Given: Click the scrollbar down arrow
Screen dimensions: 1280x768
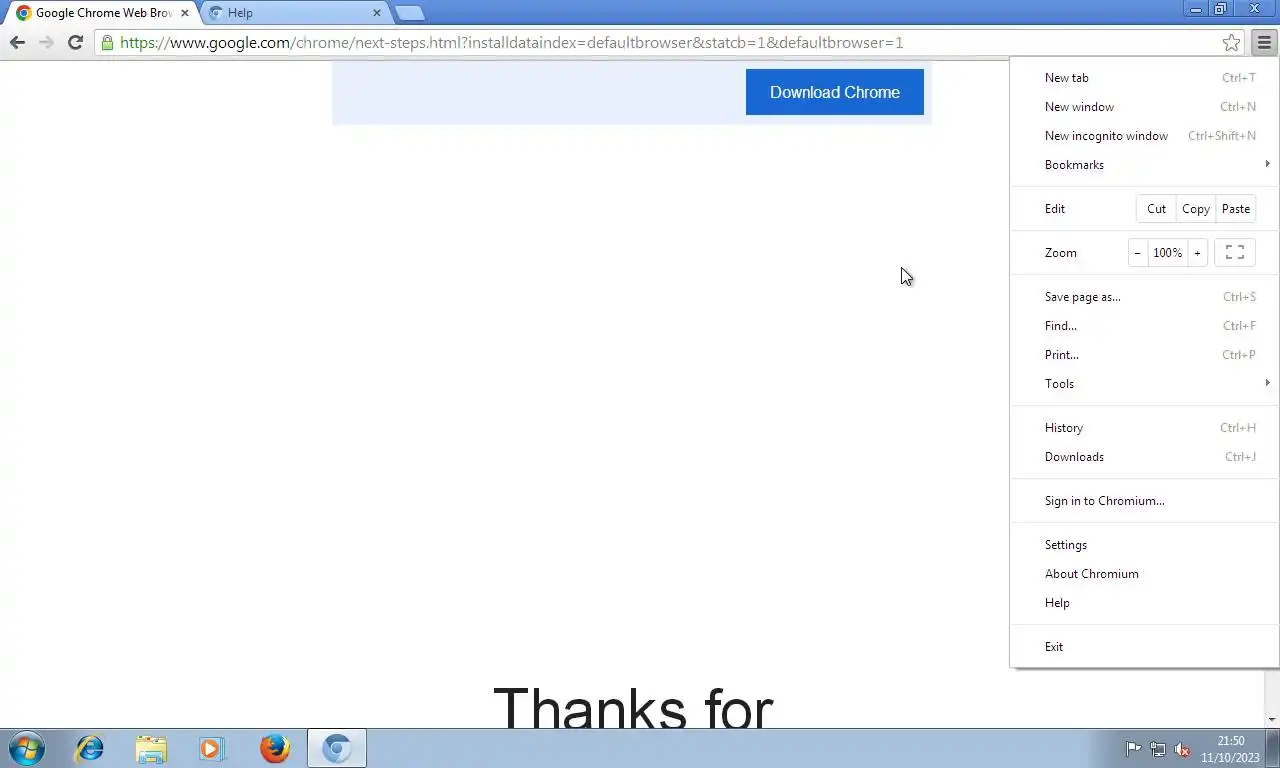Looking at the screenshot, I should point(1272,720).
